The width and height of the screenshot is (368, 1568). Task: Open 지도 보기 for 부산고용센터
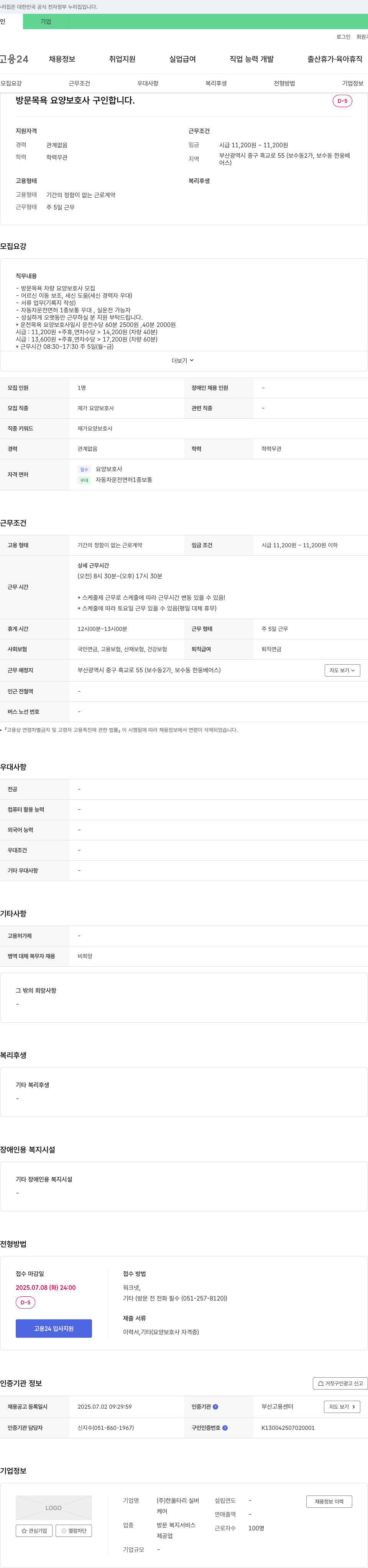click(x=342, y=1407)
